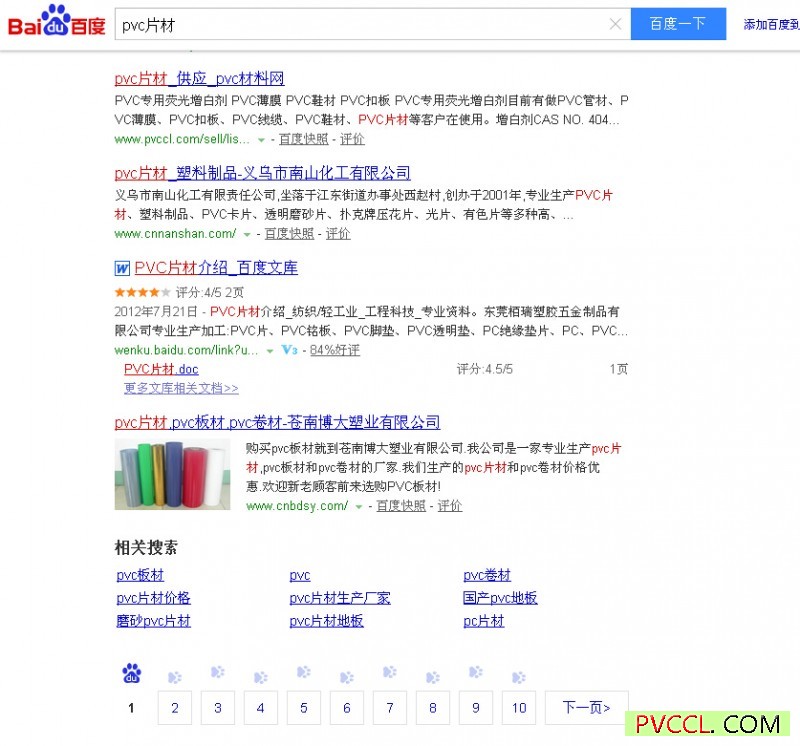Viewport: 800px width, 746px height.
Task: Click the Baidu paw icon above page 1
Action: pyautogui.click(x=132, y=673)
